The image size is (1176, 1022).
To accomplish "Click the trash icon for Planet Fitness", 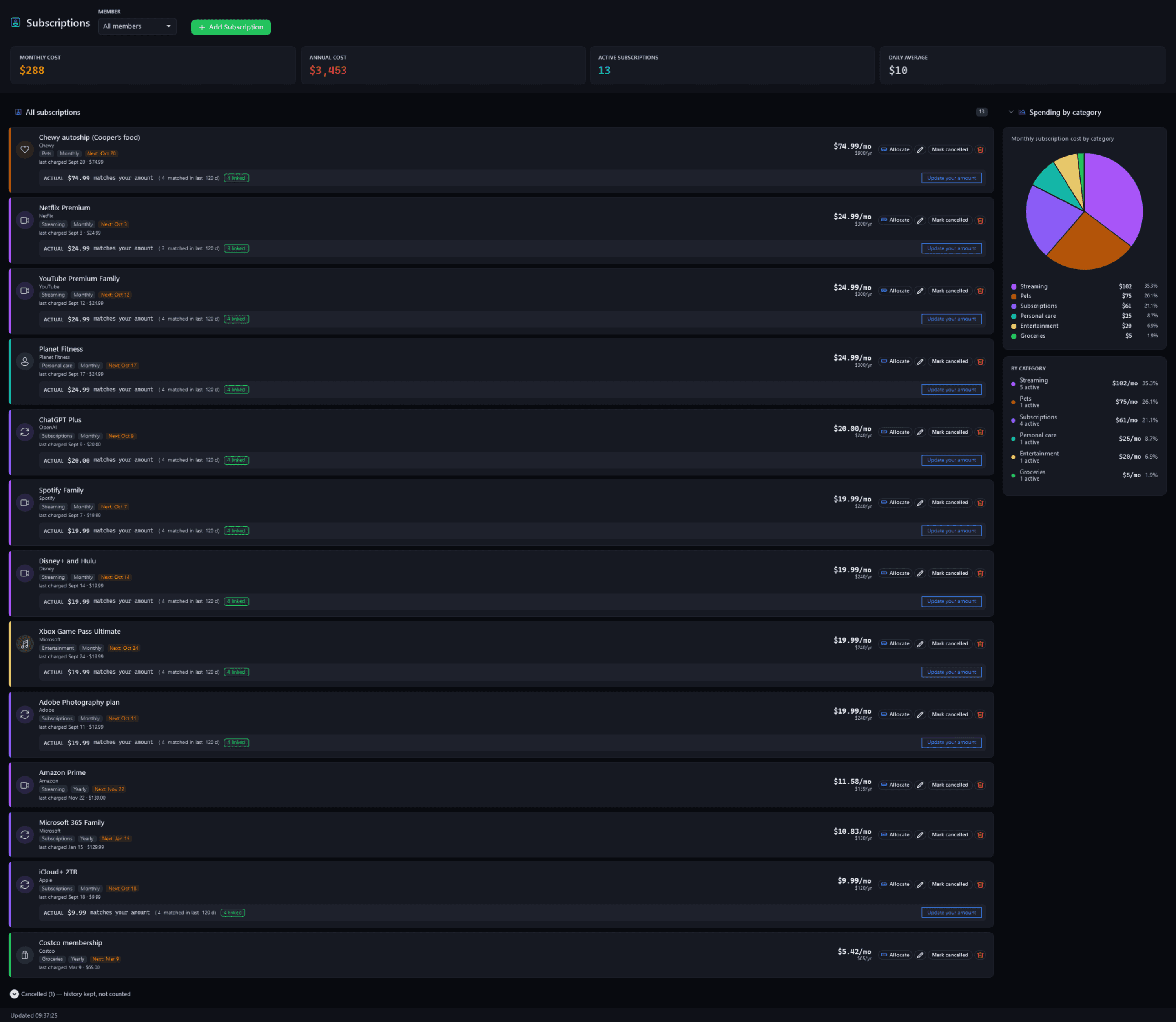I will pyautogui.click(x=980, y=362).
